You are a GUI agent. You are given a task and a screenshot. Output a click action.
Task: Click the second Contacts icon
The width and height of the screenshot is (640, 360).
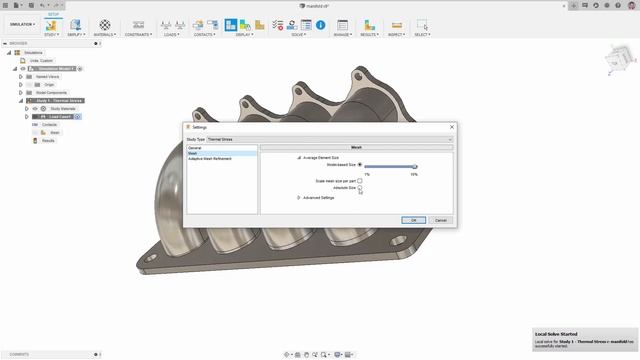(x=212, y=25)
